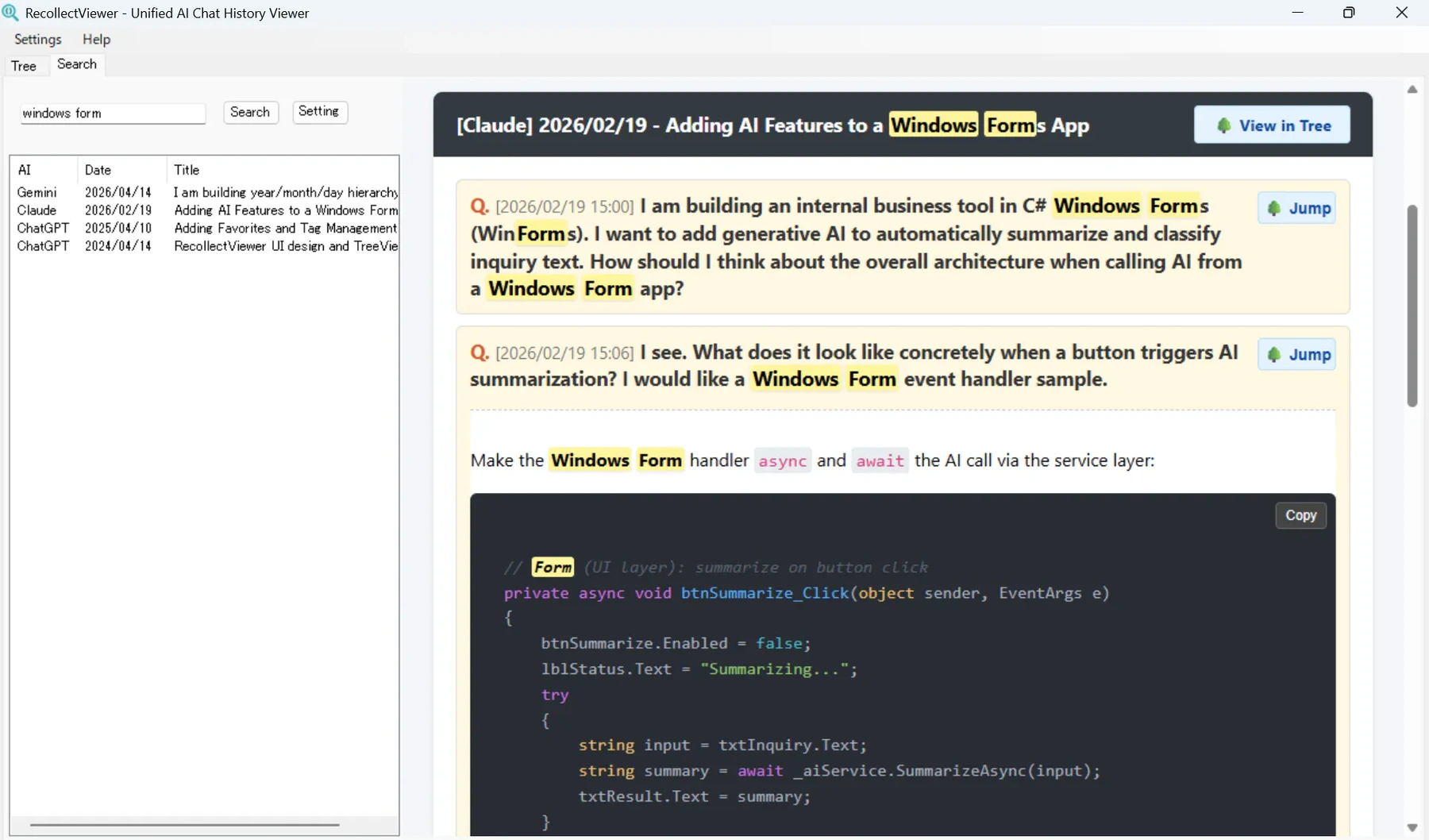This screenshot has height=840, width=1429.
Task: Select ChatGPT result 'Adding Favorites and Tag Management'
Action: coord(206,228)
